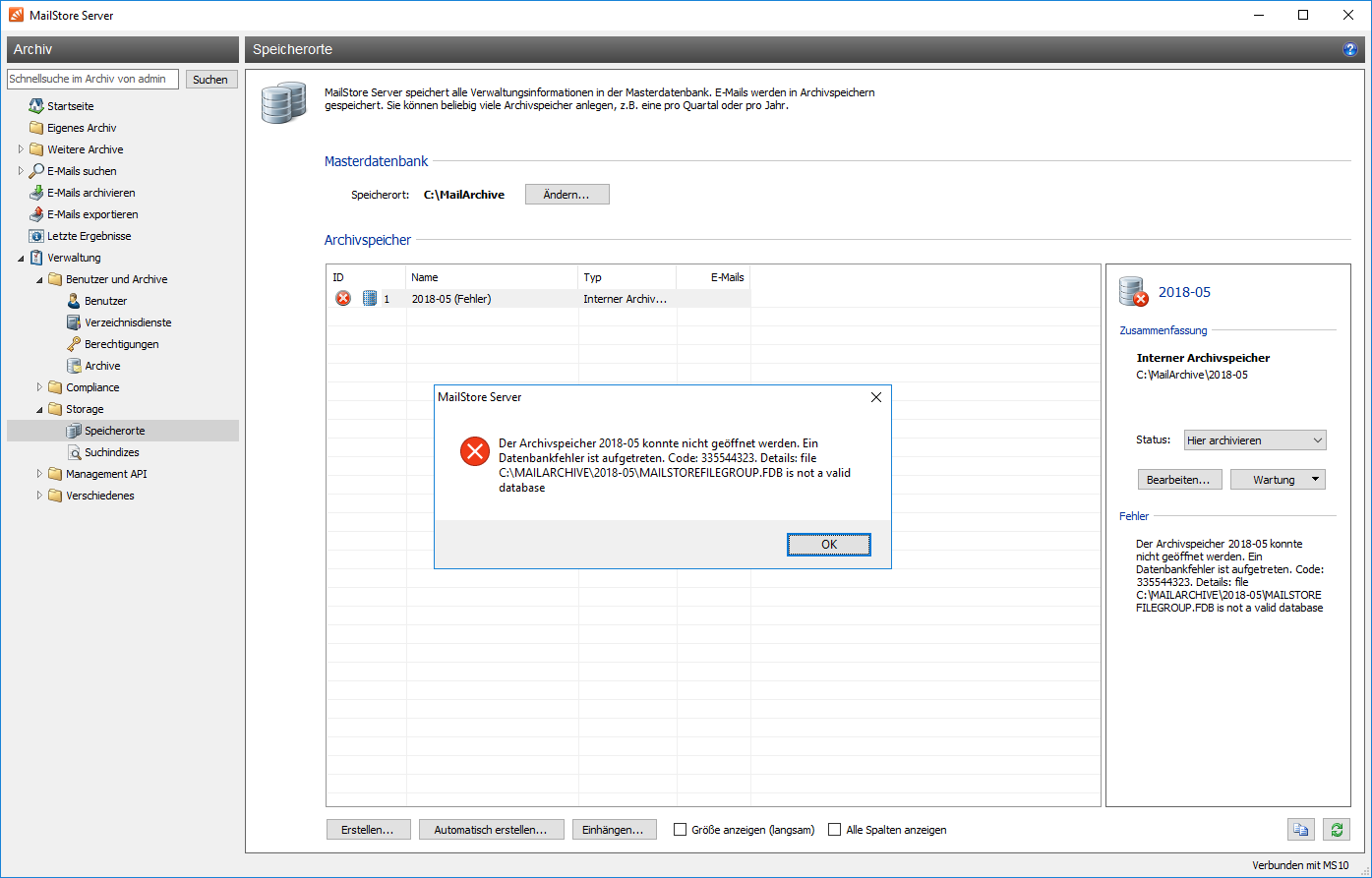Click the red error icon in row 1
This screenshot has height=878, width=1372.
coord(343,299)
